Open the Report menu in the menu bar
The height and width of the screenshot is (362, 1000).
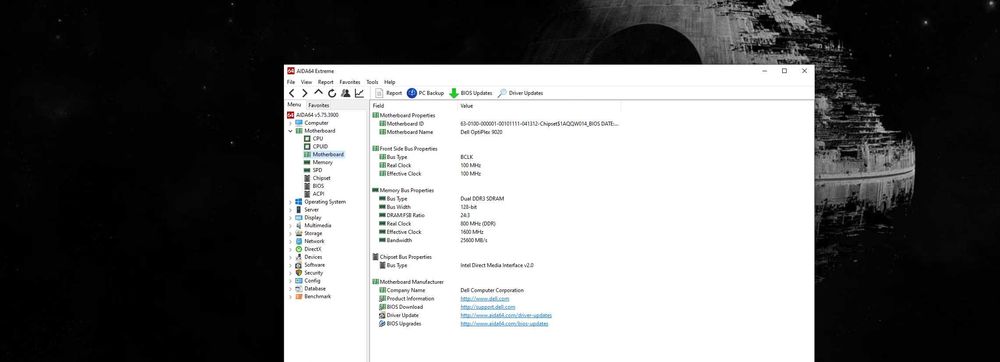pyautogui.click(x=325, y=82)
